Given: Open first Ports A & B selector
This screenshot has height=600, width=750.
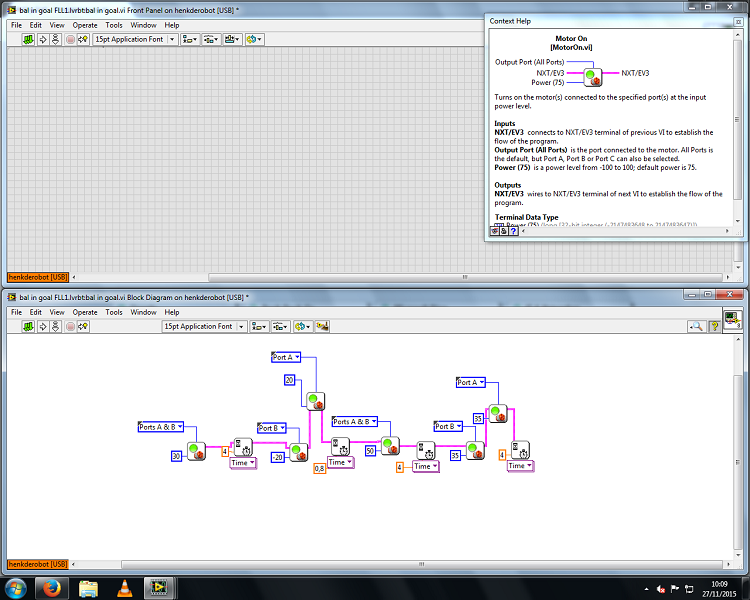Looking at the screenshot, I should 161,427.
